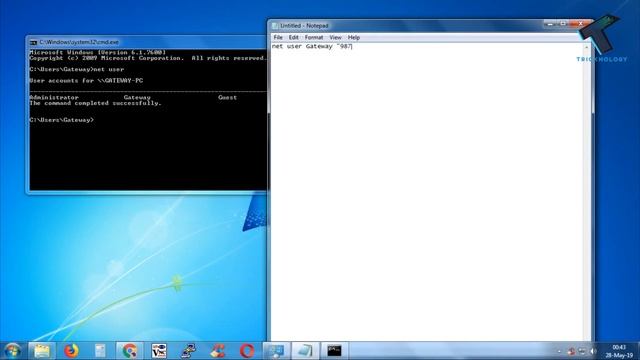640x360 pixels.
Task: Launch Opera browser from the taskbar
Action: click(247, 351)
